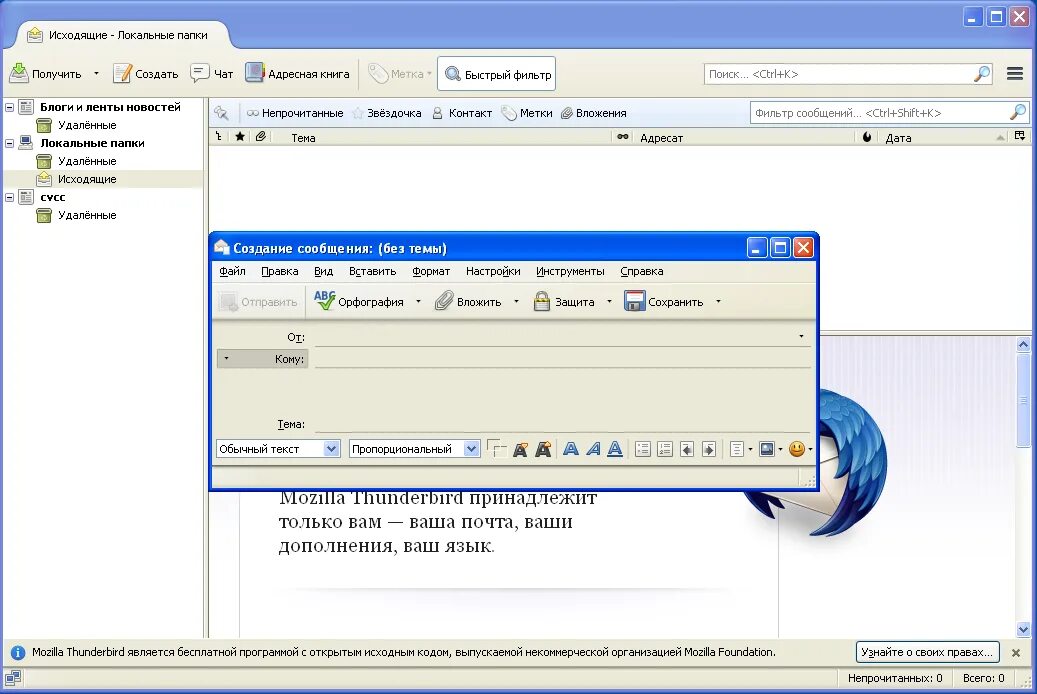
Task: Click the thread column header icon
Action: point(219,137)
